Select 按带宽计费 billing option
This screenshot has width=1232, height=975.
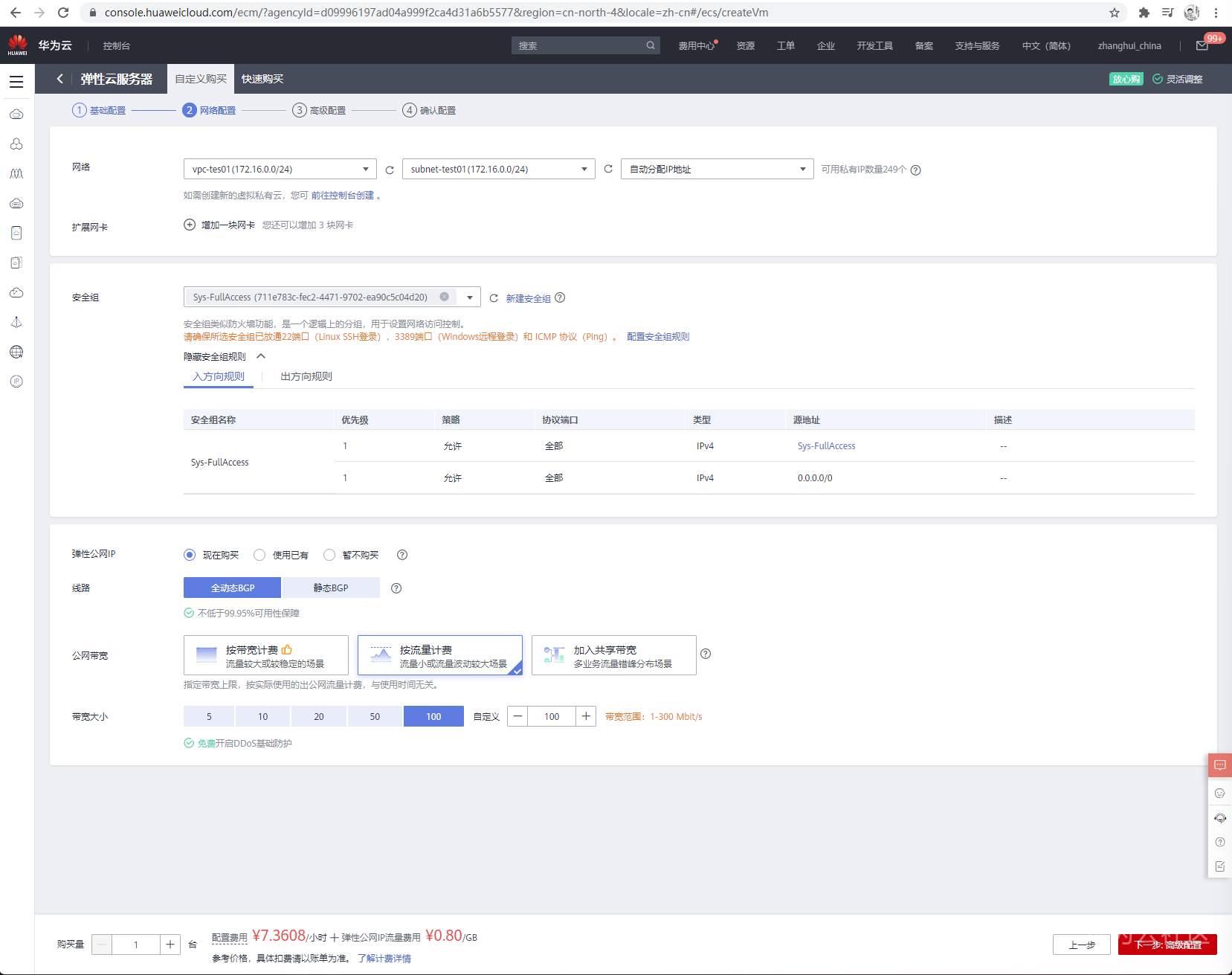click(266, 655)
